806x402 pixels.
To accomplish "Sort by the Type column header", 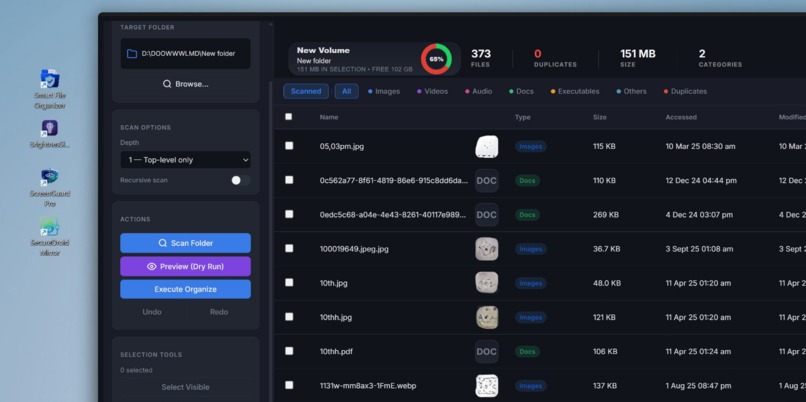I will (523, 117).
